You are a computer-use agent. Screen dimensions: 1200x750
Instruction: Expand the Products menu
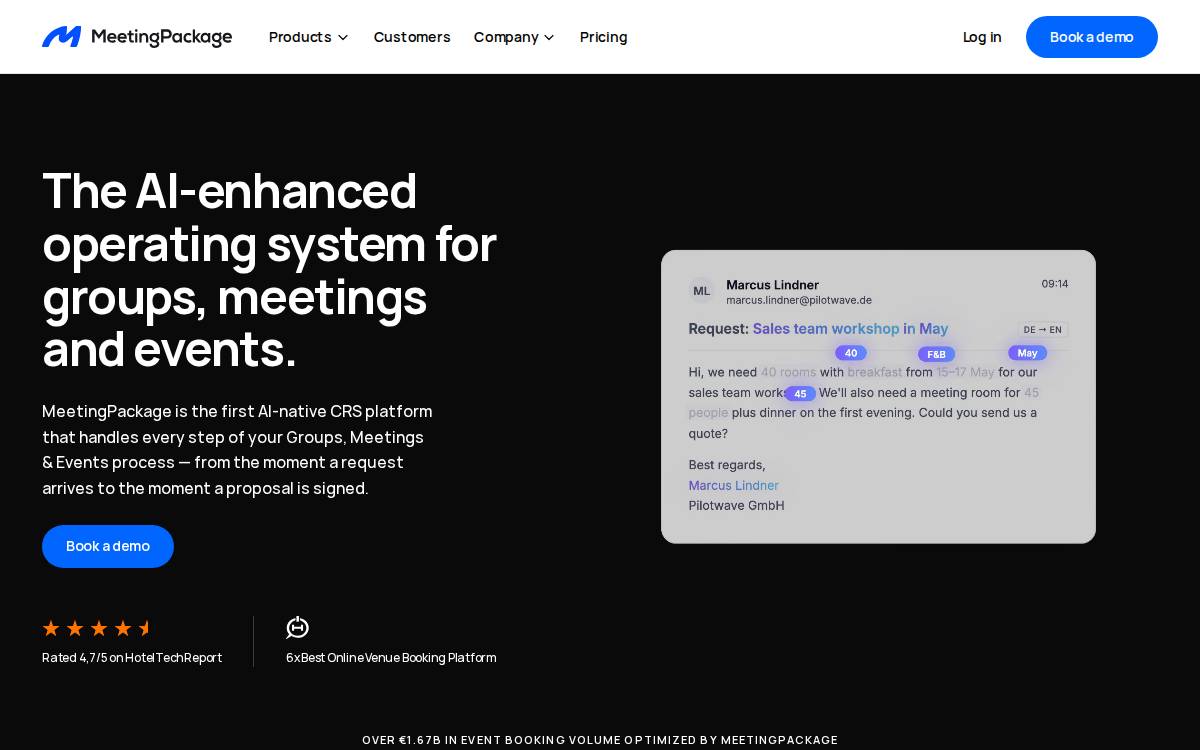(x=309, y=37)
